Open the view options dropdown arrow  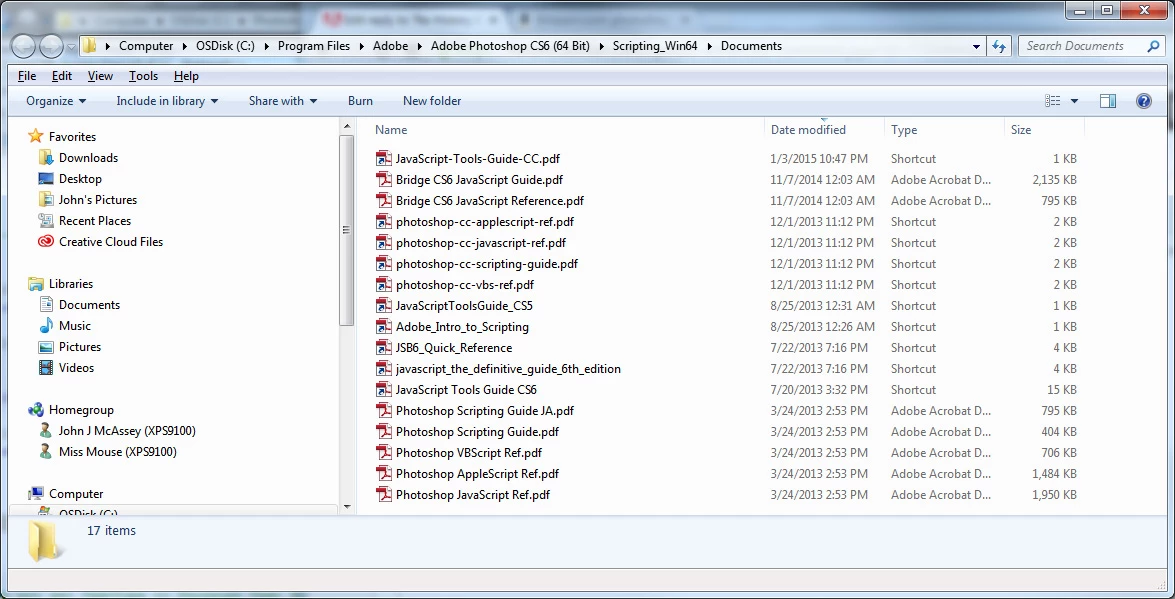(x=1074, y=100)
